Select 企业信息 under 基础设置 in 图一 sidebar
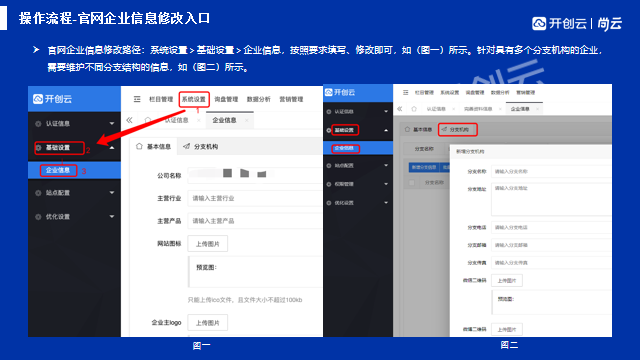The image size is (640, 360). point(74,170)
